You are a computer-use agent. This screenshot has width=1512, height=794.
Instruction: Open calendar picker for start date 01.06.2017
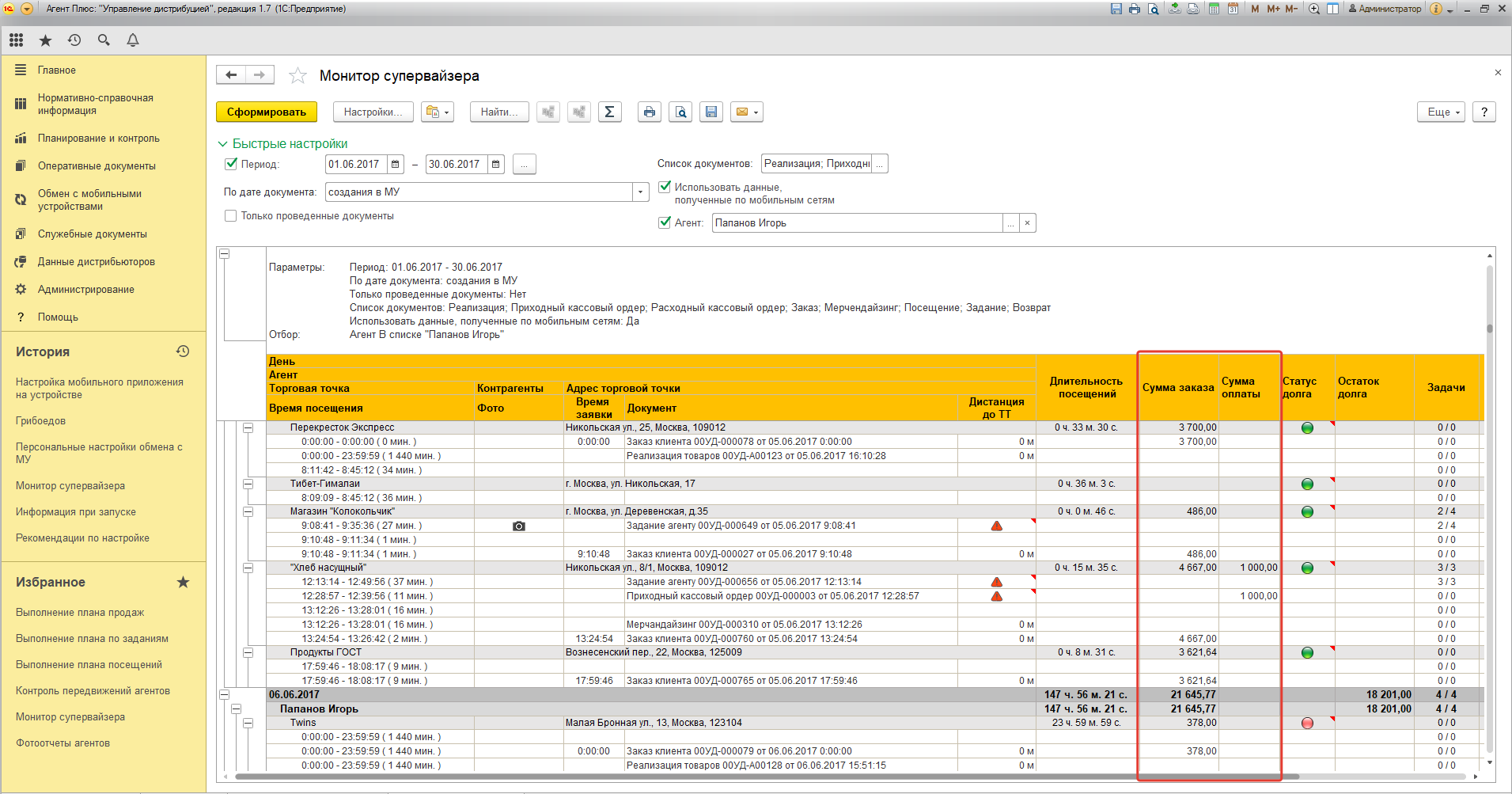coord(396,164)
